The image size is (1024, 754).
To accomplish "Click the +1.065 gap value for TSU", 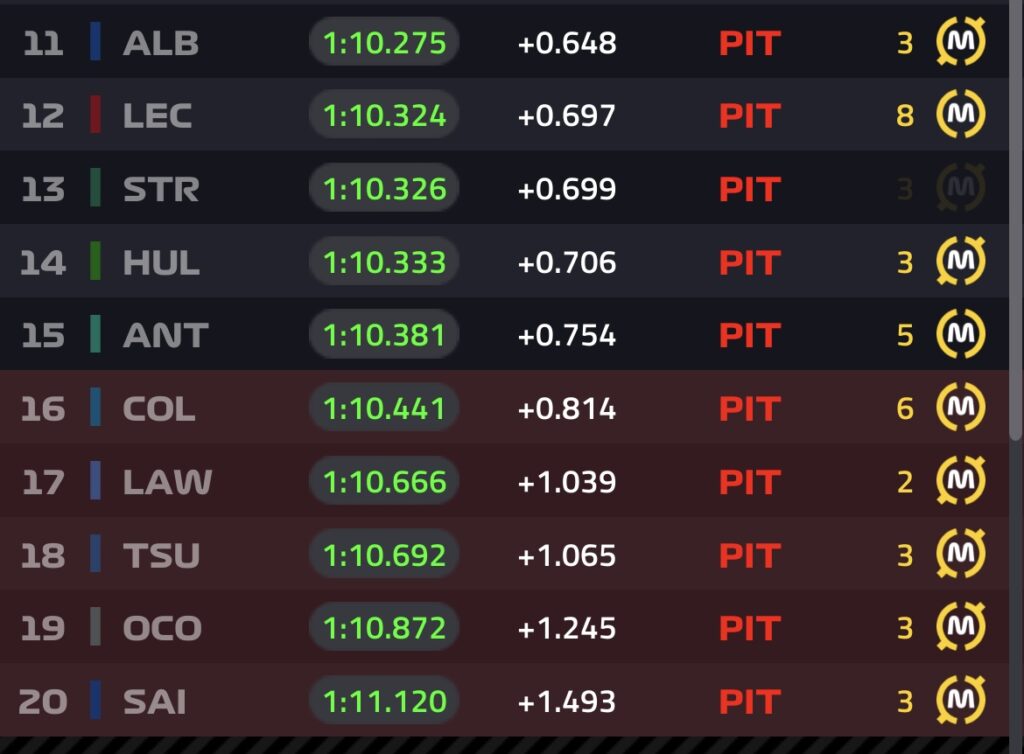I will point(566,555).
